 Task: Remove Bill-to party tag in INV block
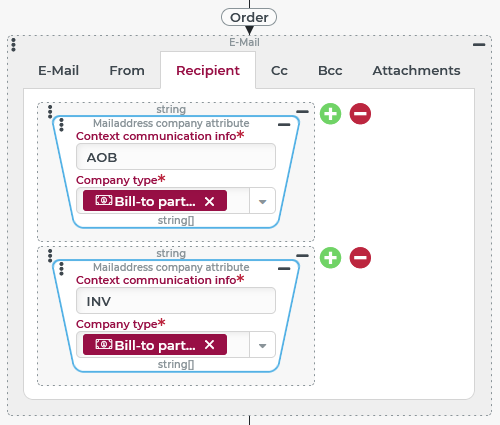pos(209,345)
